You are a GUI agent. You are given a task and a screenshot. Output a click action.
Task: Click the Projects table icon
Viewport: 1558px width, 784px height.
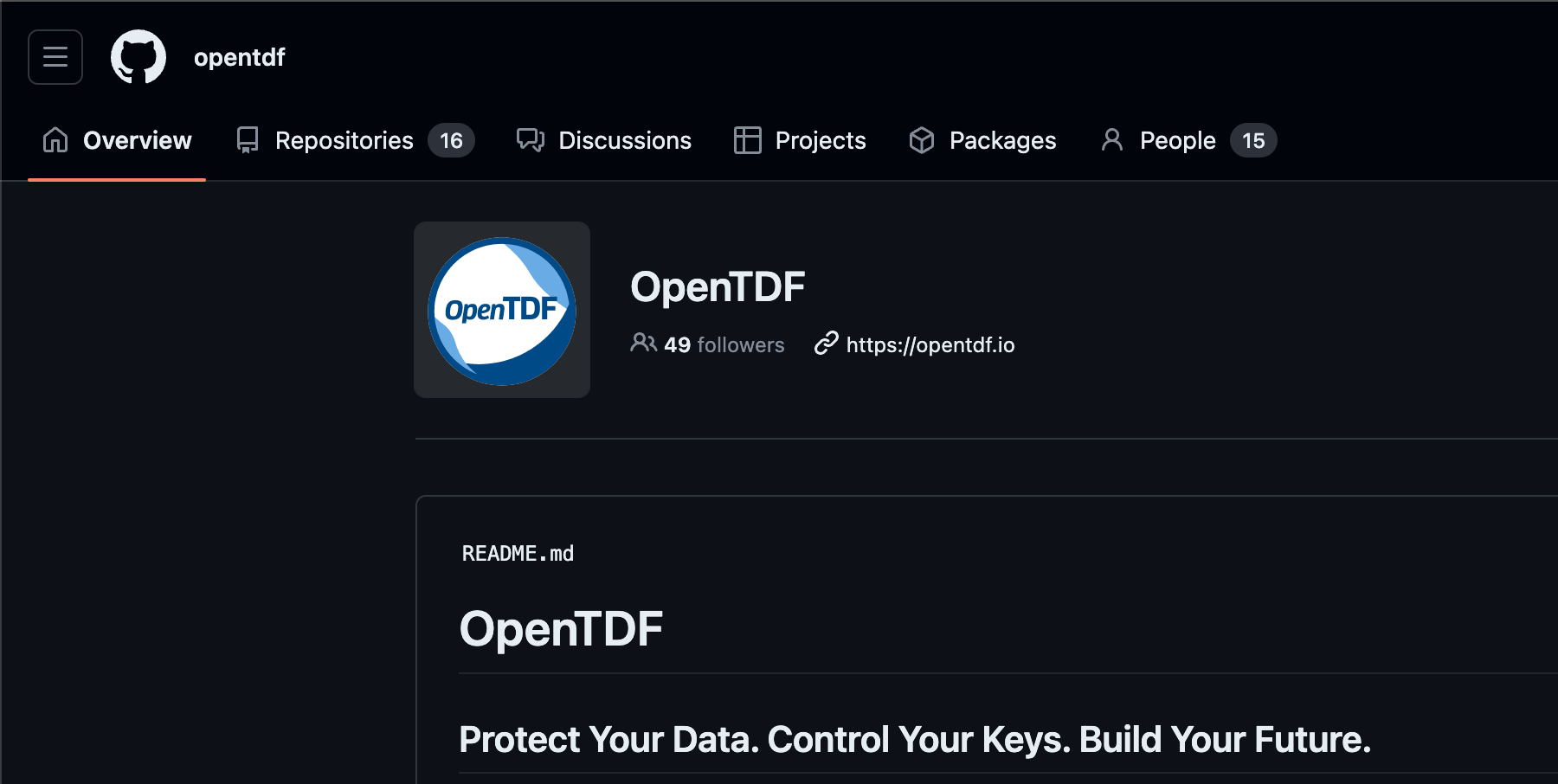coord(747,140)
